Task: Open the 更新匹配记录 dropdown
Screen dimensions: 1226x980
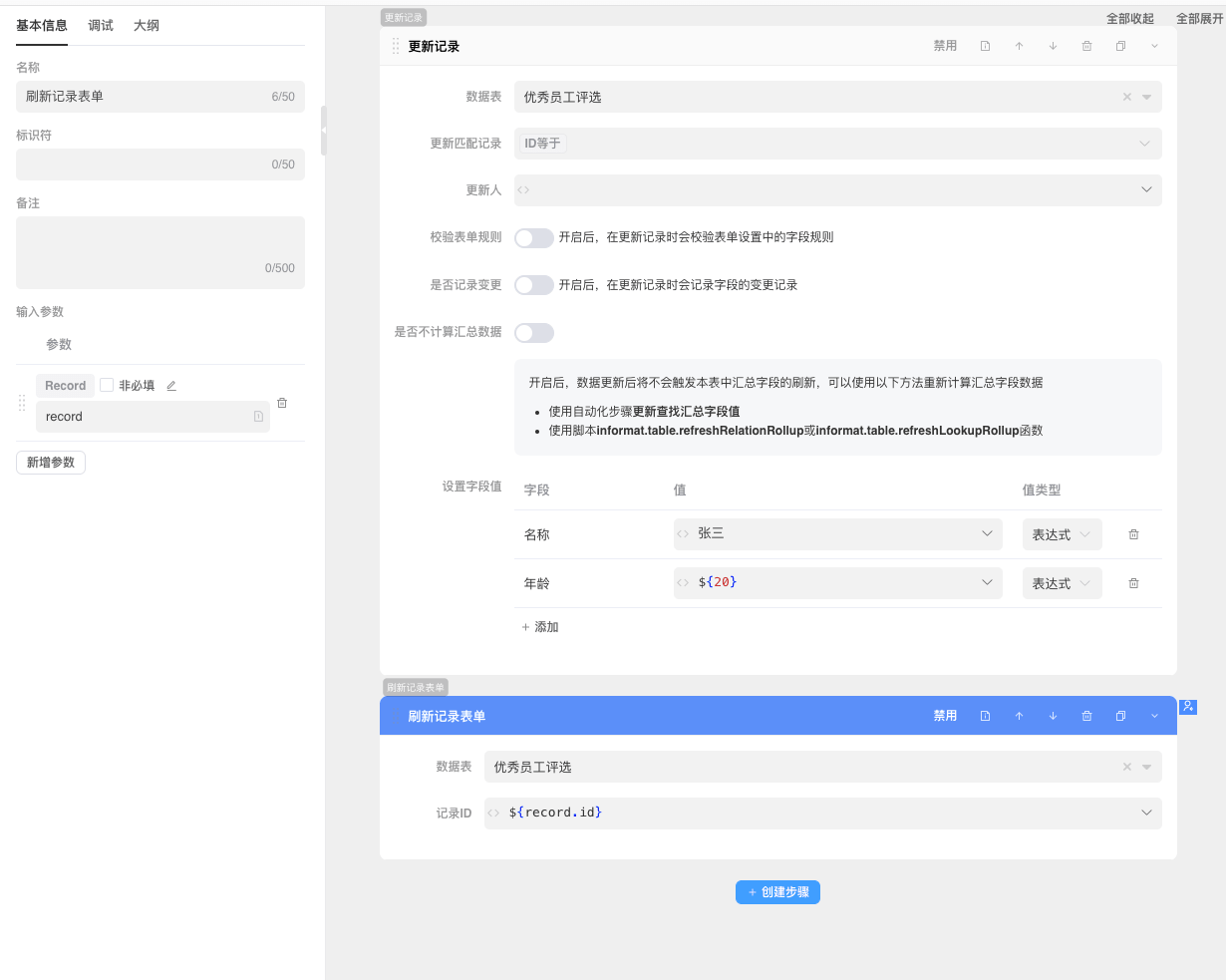Action: (837, 144)
